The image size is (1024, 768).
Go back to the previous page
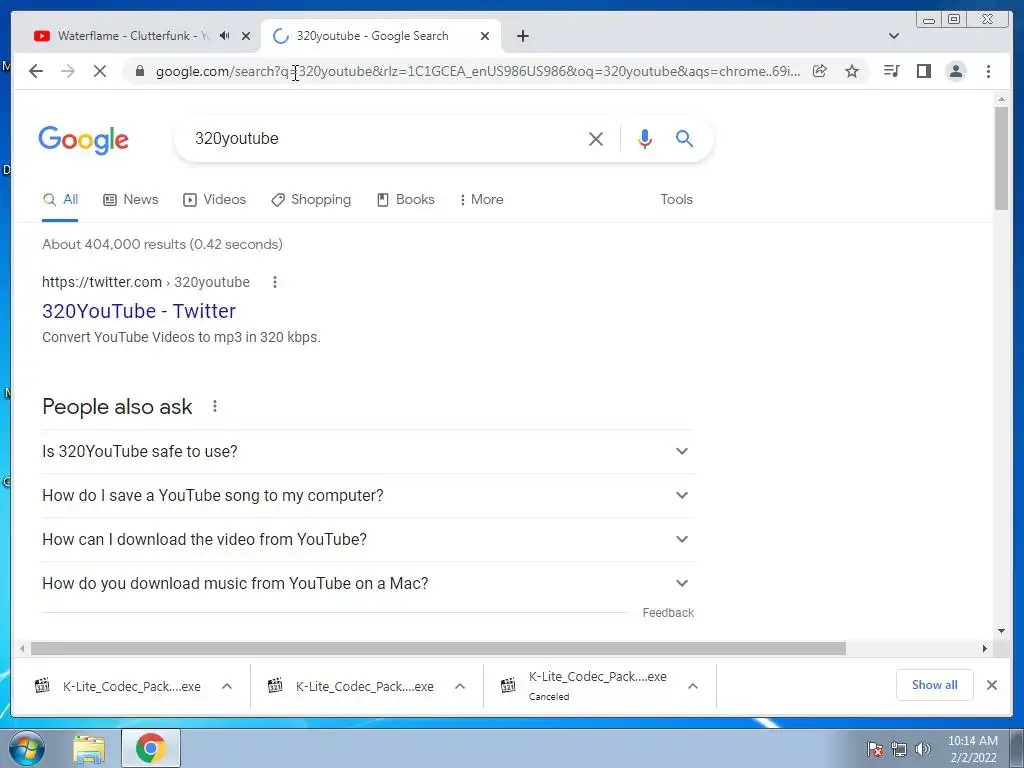tap(36, 71)
